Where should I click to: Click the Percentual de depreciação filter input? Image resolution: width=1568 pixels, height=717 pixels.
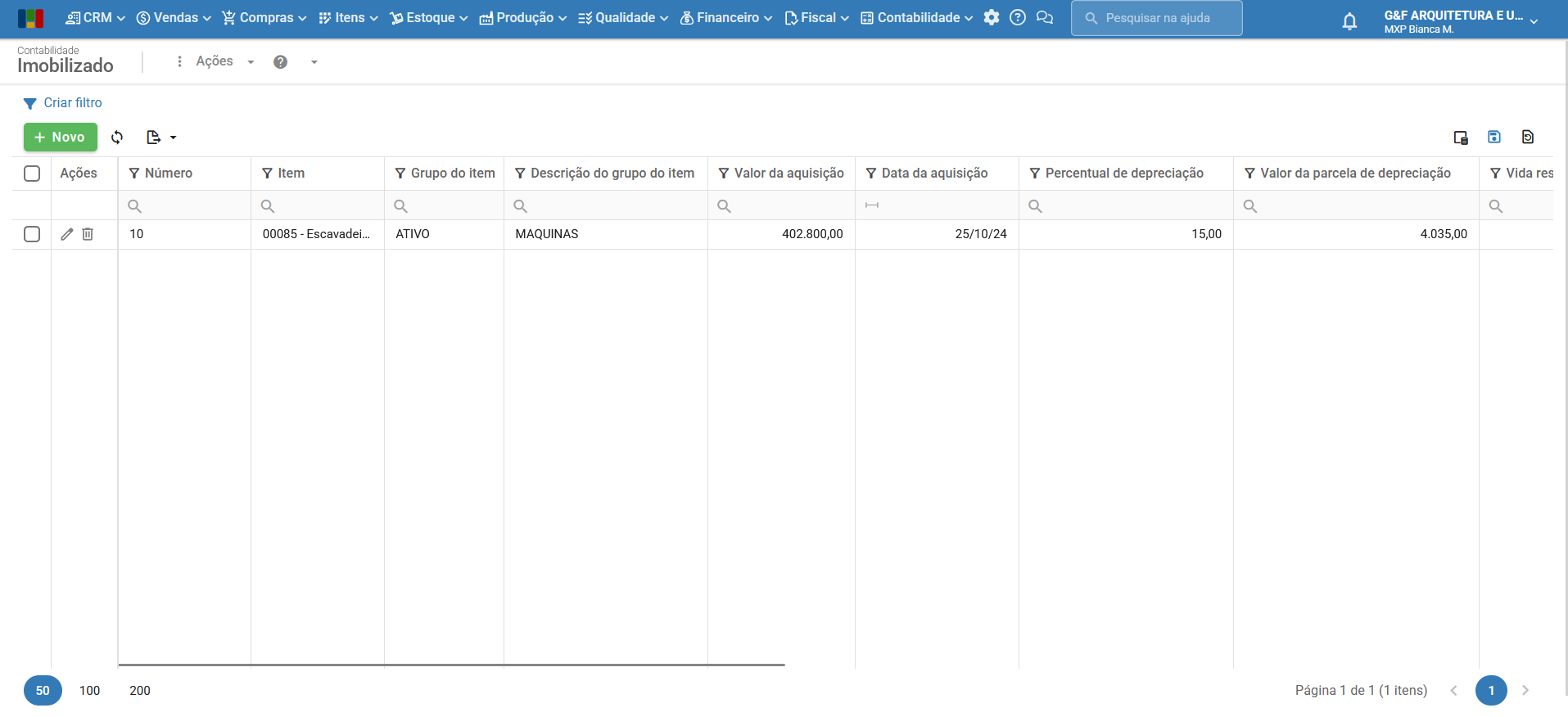[x=1126, y=205]
